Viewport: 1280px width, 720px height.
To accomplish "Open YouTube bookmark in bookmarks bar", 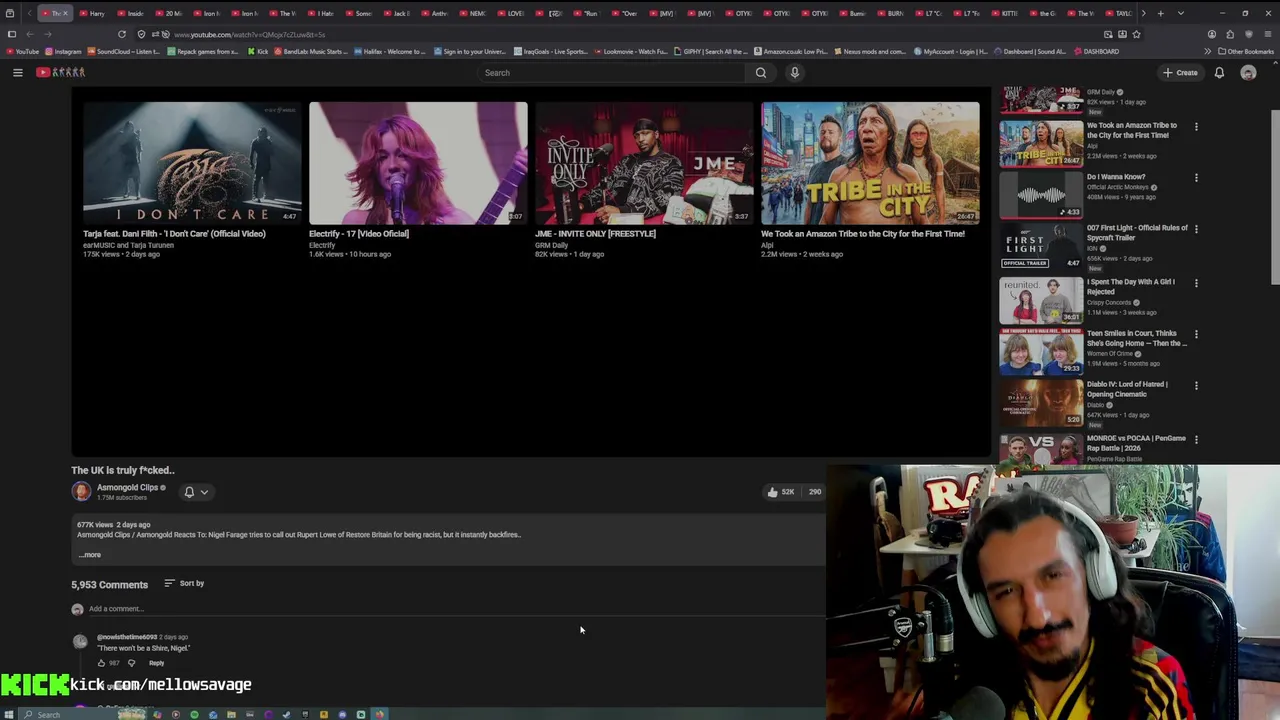I will coord(22,51).
